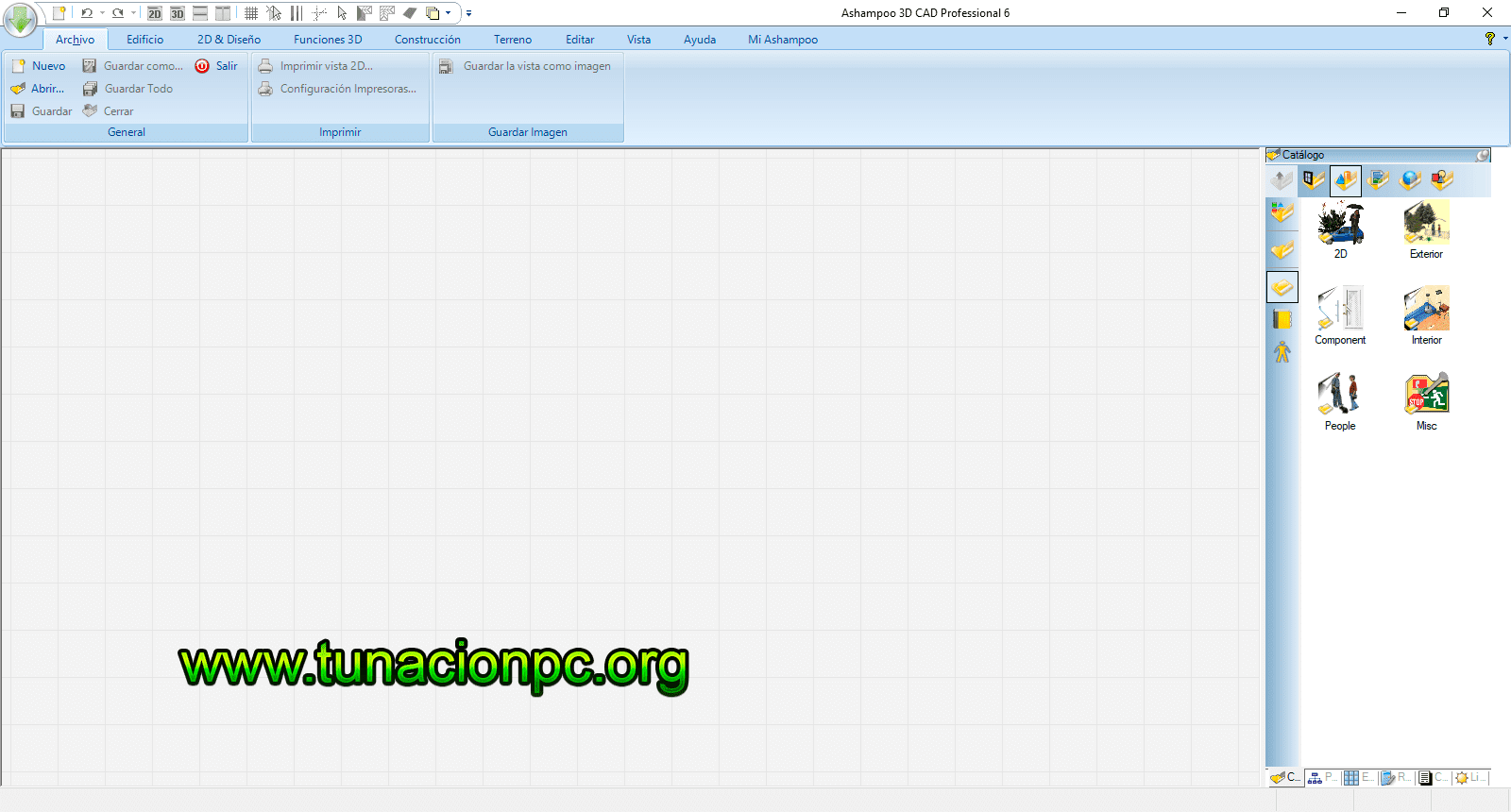
Task: Click the outlined hatched corner icon
Action: click(x=387, y=13)
